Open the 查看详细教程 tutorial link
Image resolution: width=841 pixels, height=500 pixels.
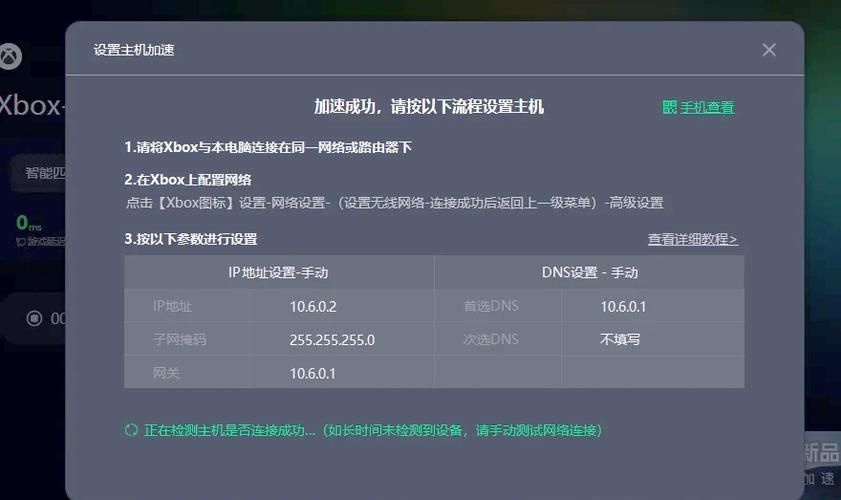(692, 239)
